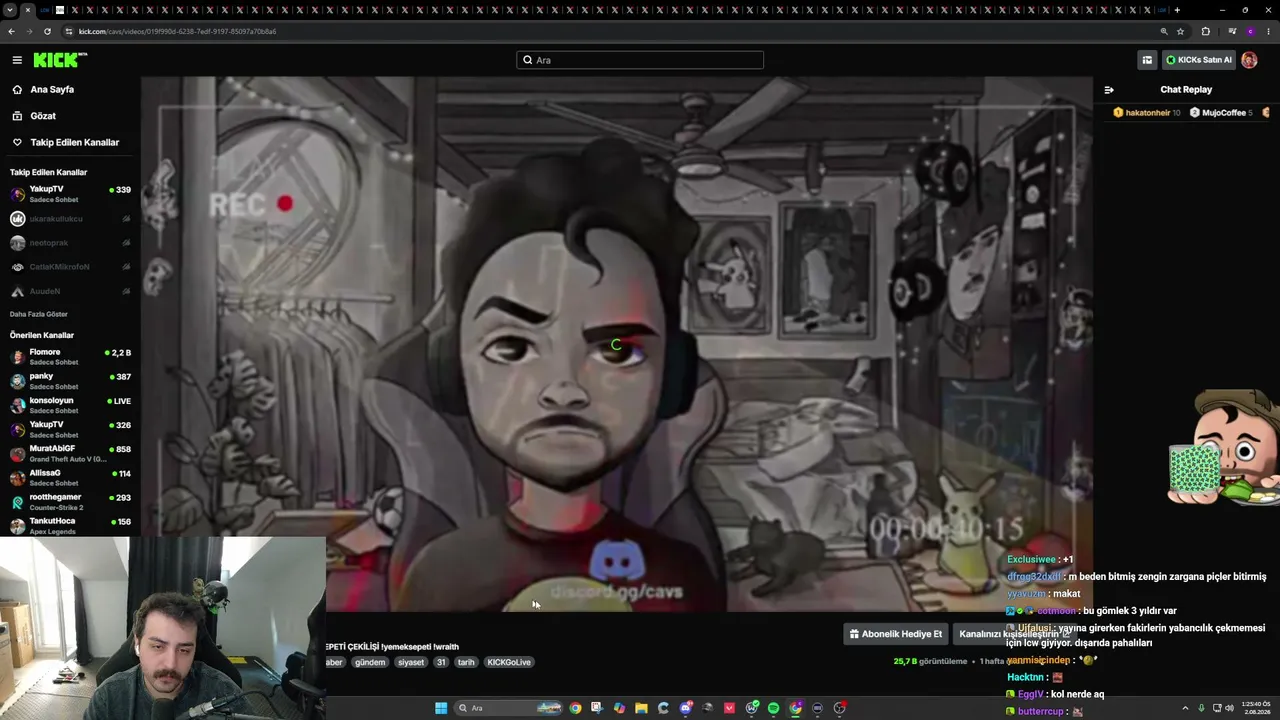
Task: Open a new browser tab
Action: coord(1177,10)
